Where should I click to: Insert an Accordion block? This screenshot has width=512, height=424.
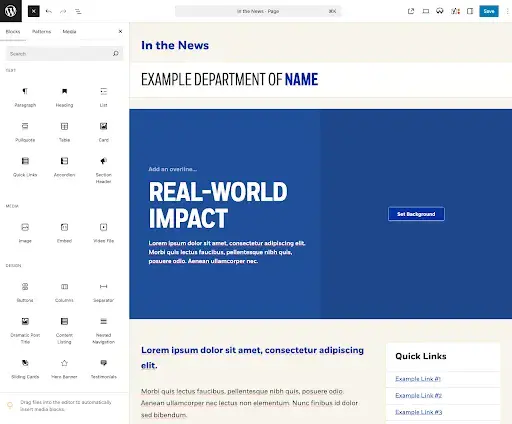(64, 167)
